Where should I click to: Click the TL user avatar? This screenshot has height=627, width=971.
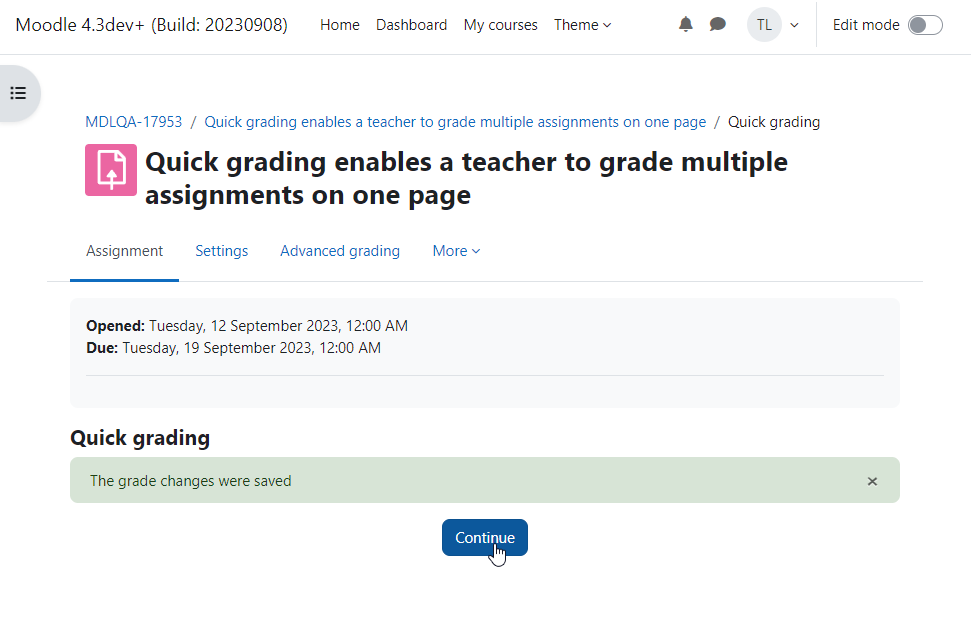coord(764,25)
